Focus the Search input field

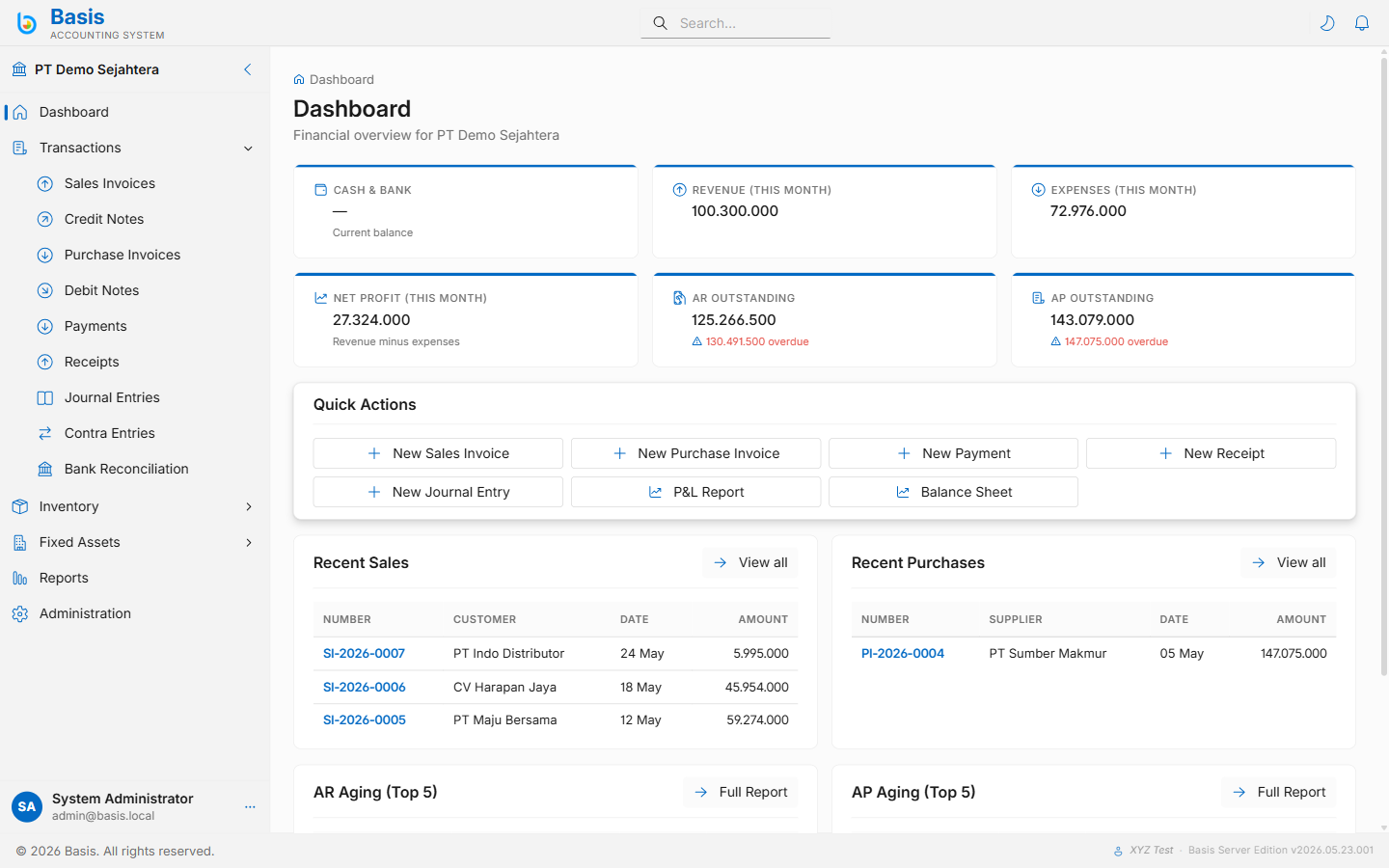click(x=735, y=23)
